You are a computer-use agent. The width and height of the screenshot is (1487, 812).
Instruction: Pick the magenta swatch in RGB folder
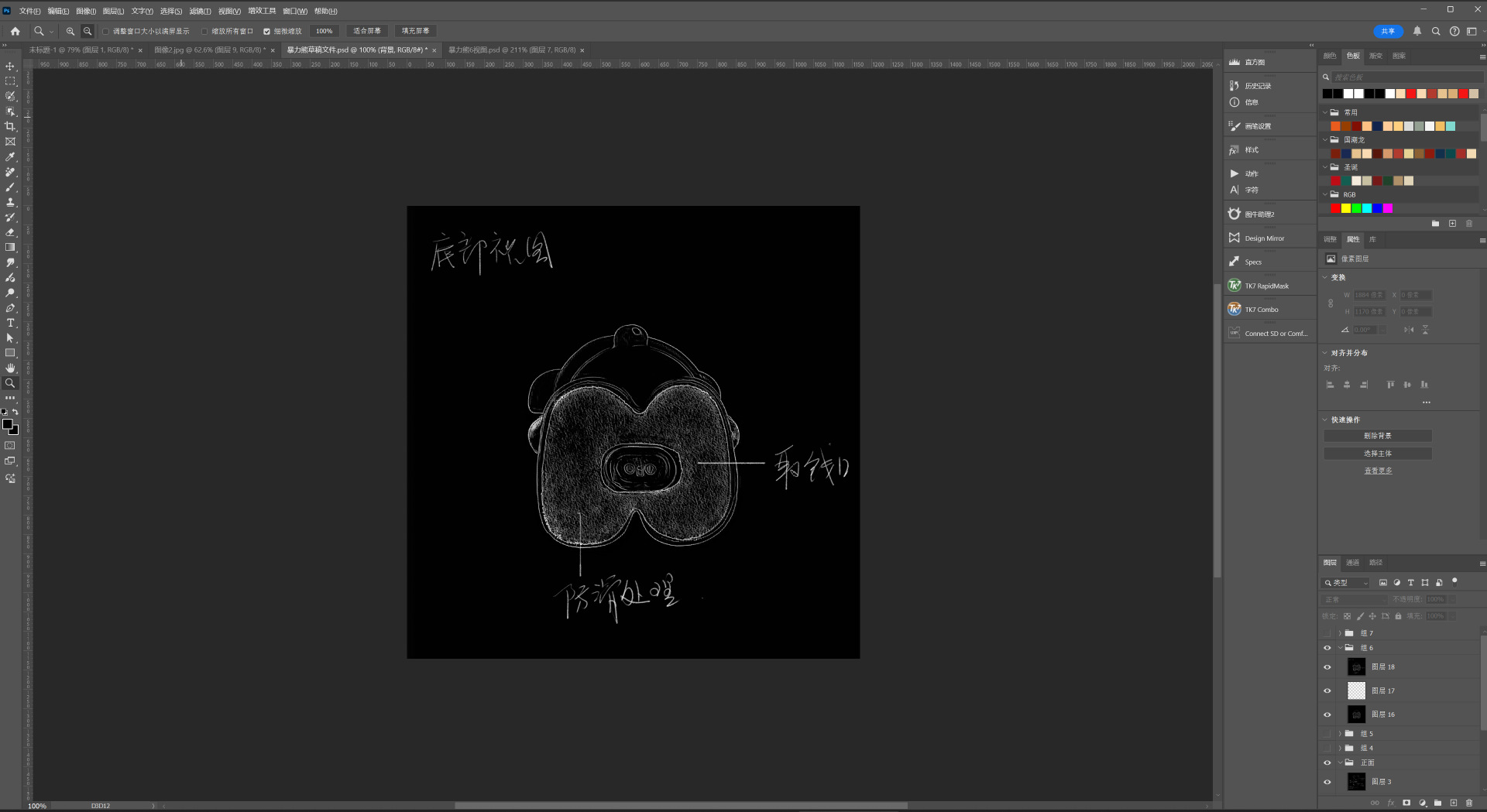pyautogui.click(x=1387, y=208)
